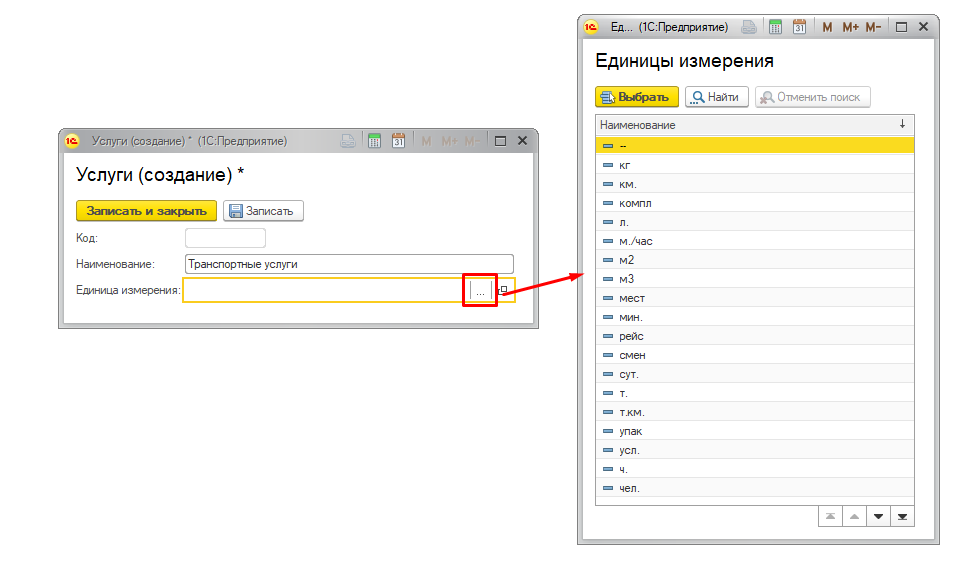The height and width of the screenshot is (575, 961).
Task: Select 'л.' unit row
Action: [754, 222]
